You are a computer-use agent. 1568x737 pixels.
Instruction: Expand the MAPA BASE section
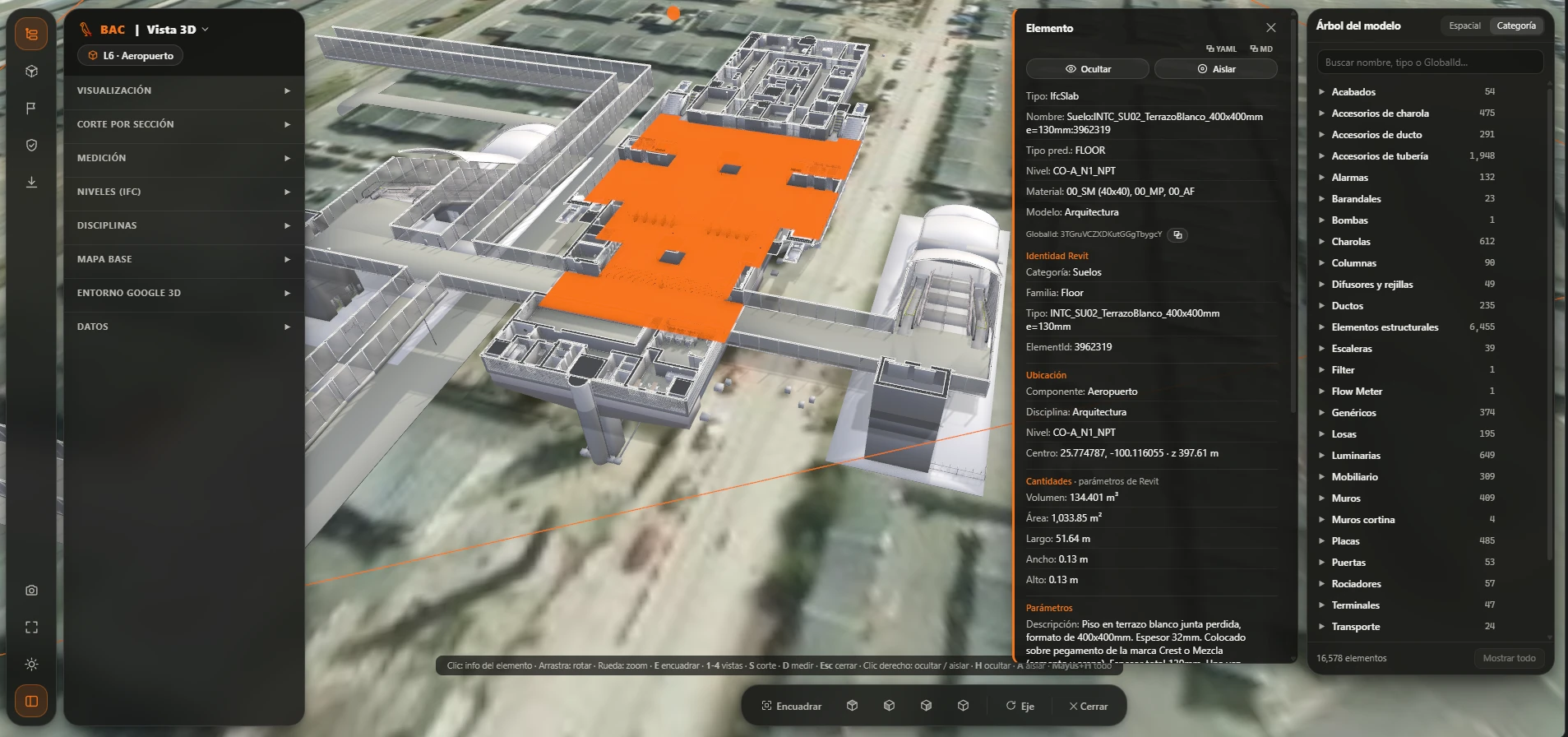click(x=184, y=259)
